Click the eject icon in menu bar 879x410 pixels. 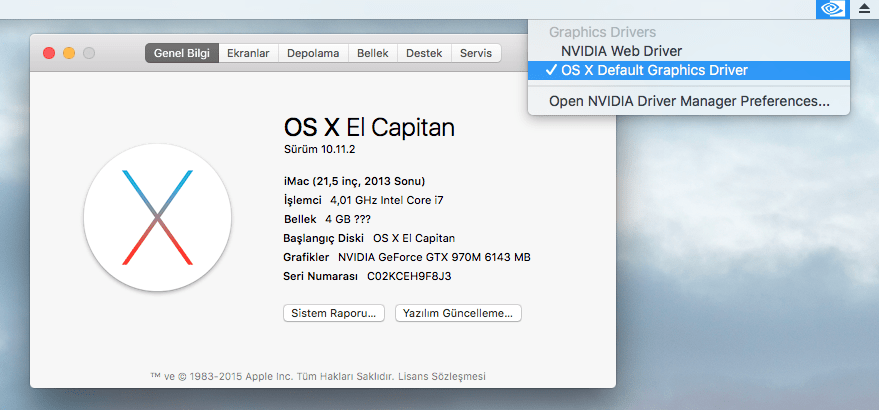coord(864,9)
